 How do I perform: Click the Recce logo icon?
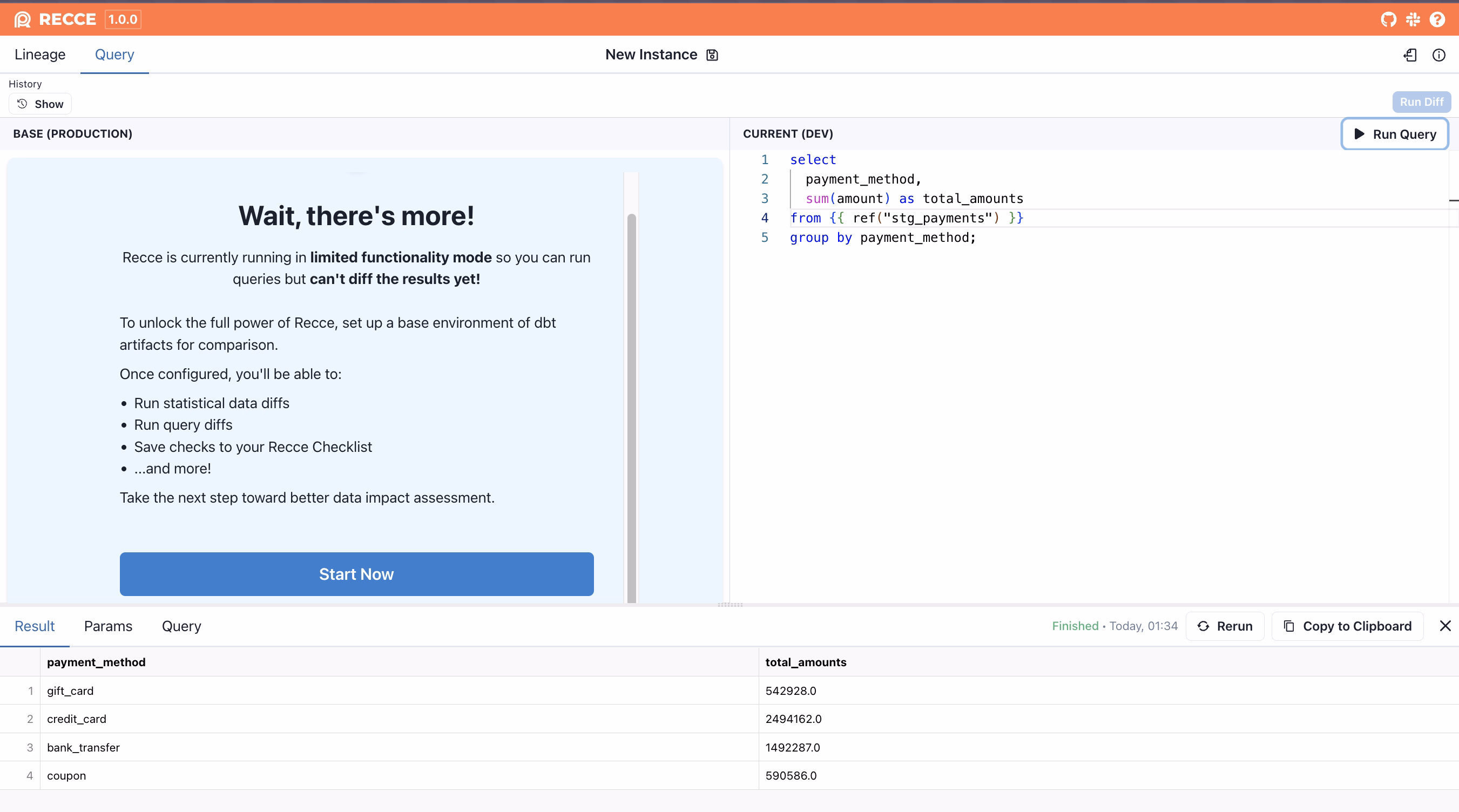point(23,19)
